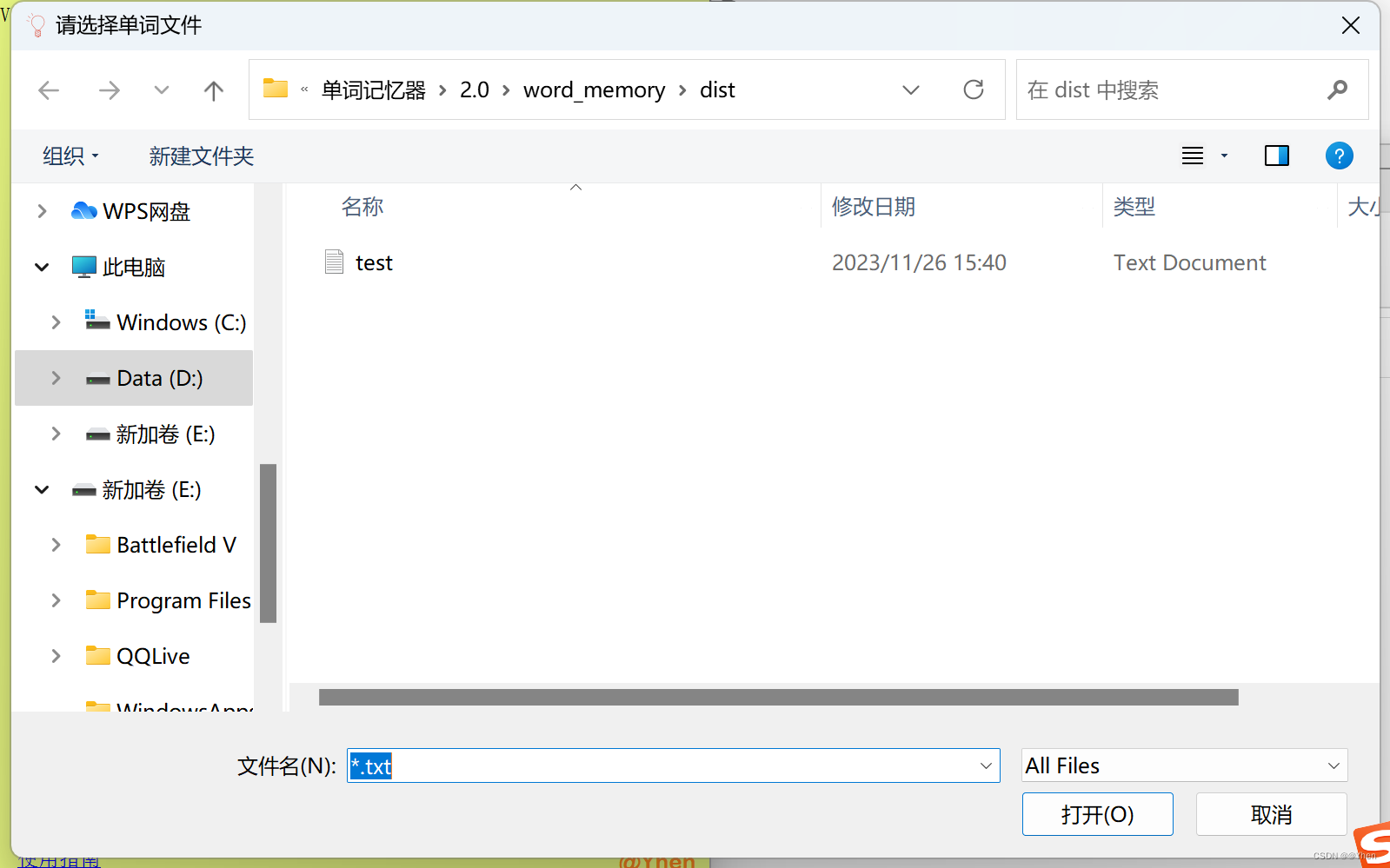1390x868 pixels.
Task: Expand Windows (C:) drive node
Action: (56, 322)
